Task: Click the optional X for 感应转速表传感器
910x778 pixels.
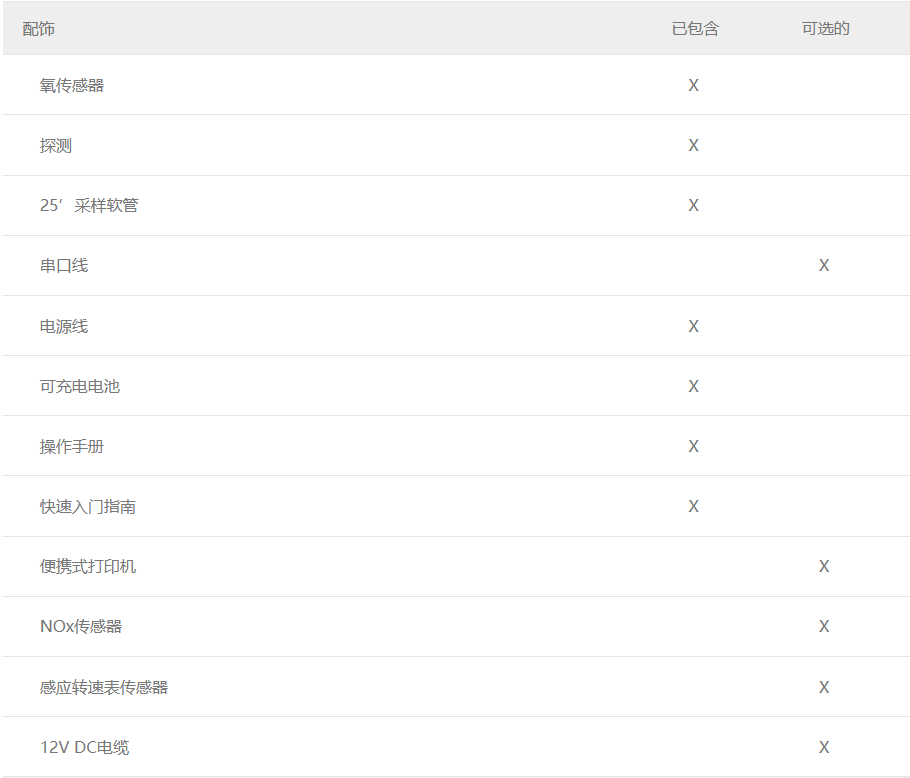Action: coord(824,687)
